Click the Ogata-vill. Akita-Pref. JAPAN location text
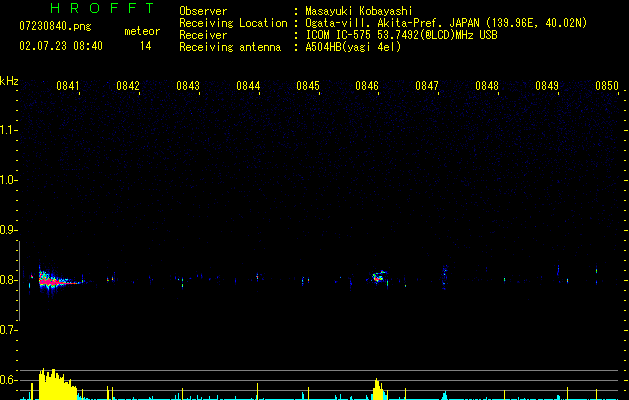This screenshot has width=629, height=400. [x=446, y=23]
